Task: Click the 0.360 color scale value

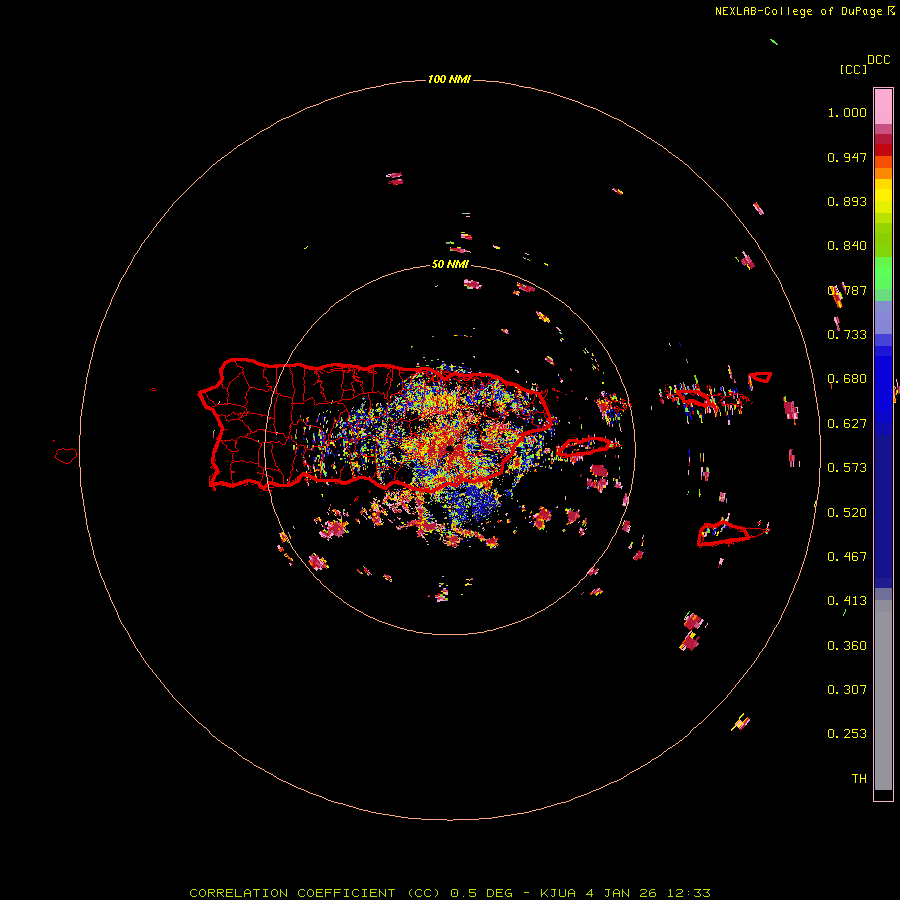Action: pyautogui.click(x=847, y=646)
